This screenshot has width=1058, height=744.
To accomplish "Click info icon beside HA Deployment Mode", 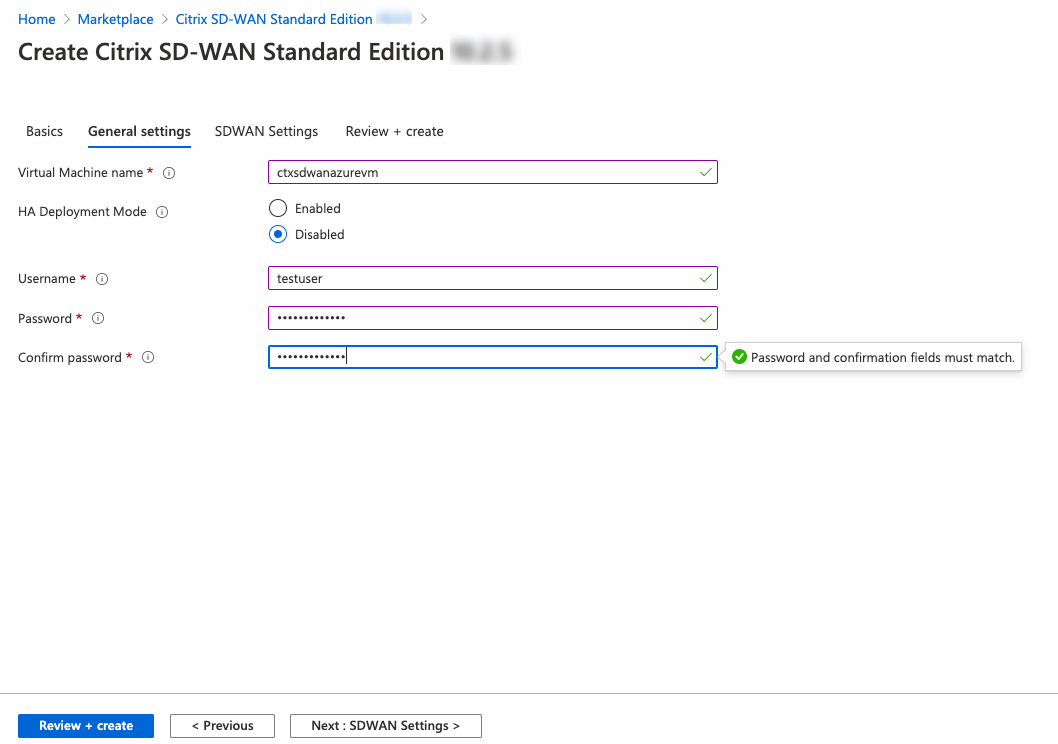I will pos(162,212).
